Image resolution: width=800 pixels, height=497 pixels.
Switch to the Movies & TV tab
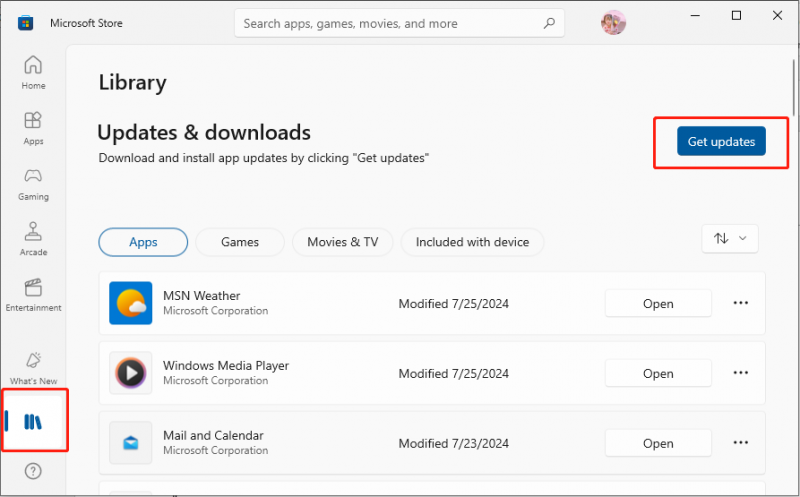point(342,242)
